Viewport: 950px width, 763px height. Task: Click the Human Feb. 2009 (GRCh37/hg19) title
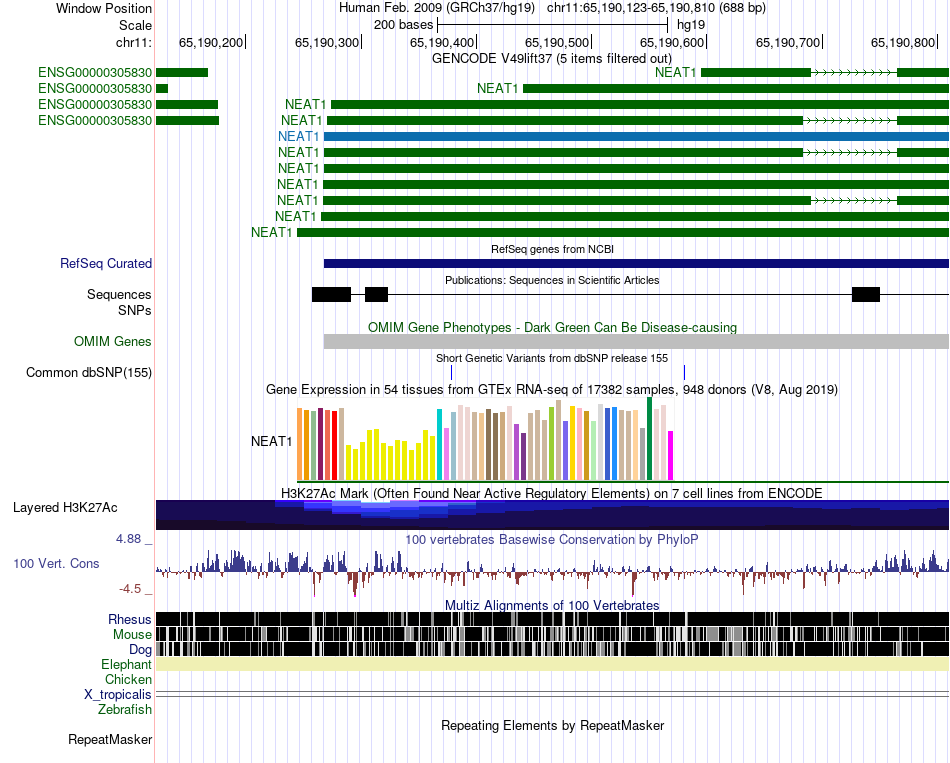point(437,8)
